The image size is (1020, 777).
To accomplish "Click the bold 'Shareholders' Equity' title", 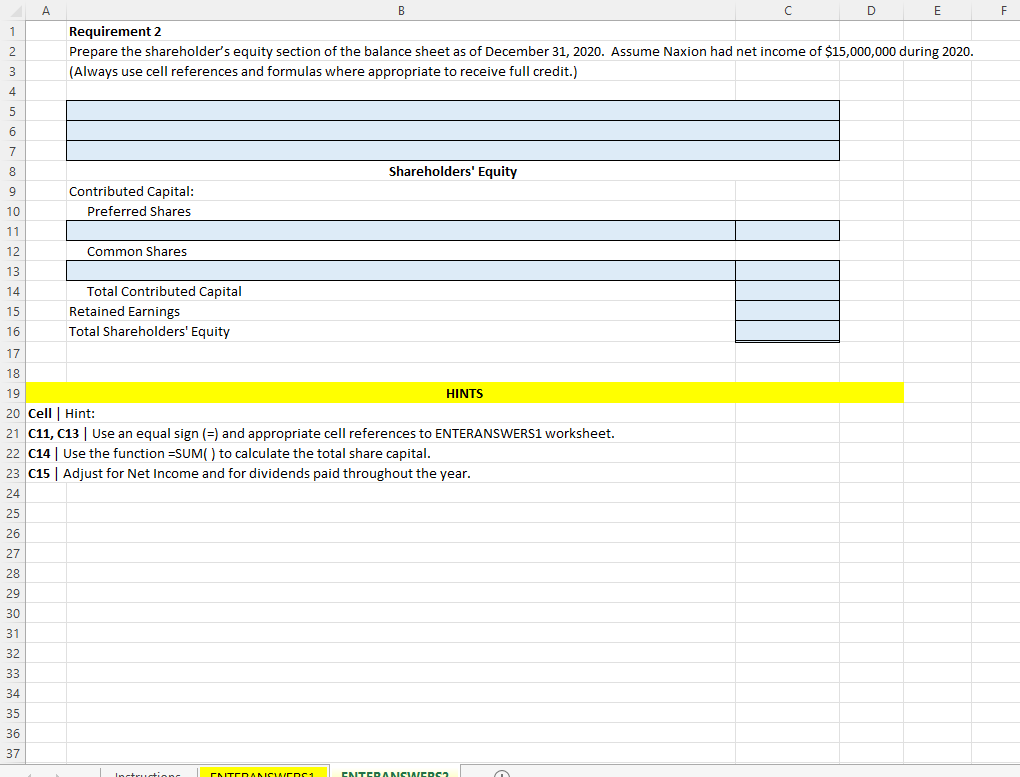I will point(453,171).
